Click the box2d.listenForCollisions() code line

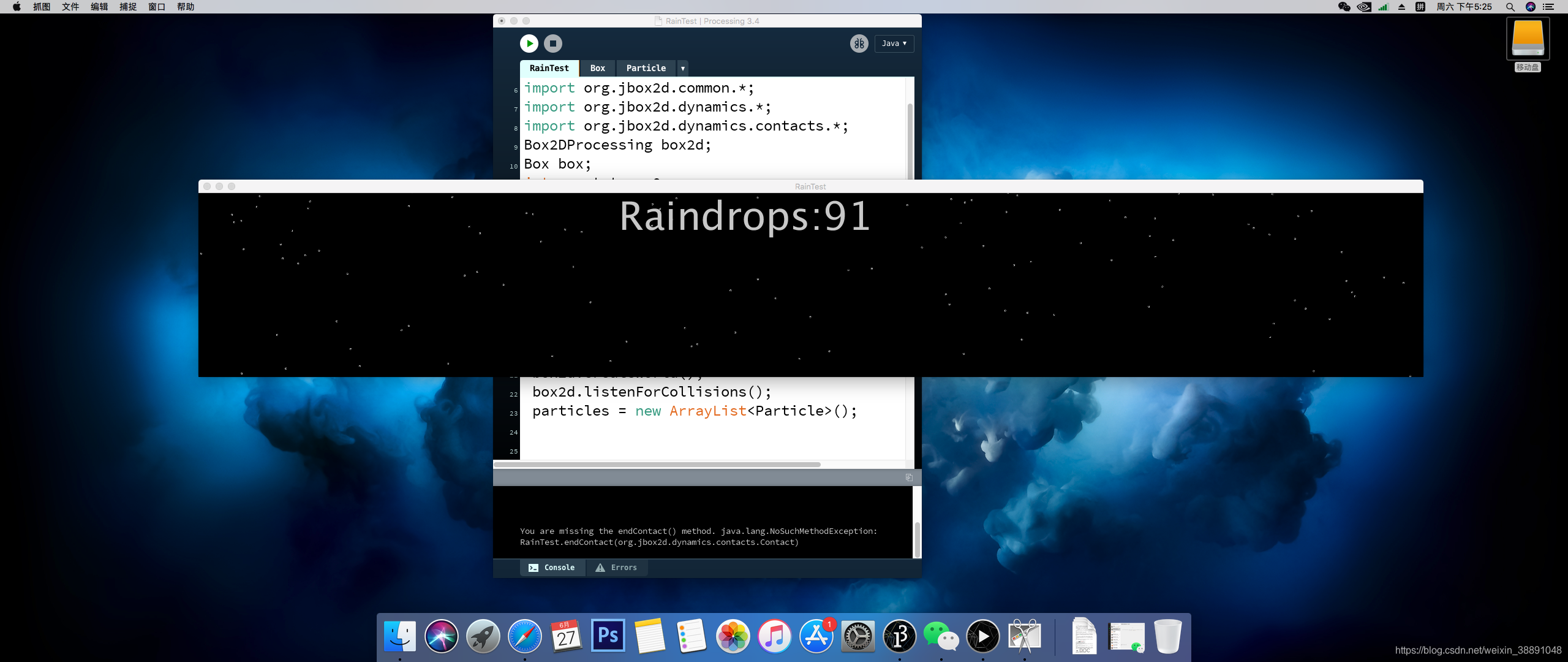coord(652,392)
